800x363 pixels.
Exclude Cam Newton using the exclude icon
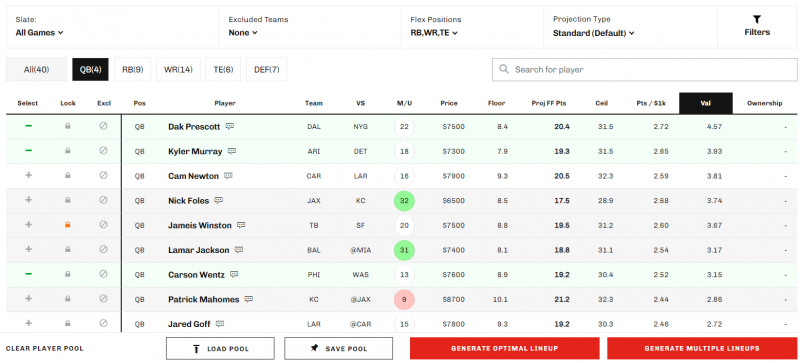[x=104, y=175]
